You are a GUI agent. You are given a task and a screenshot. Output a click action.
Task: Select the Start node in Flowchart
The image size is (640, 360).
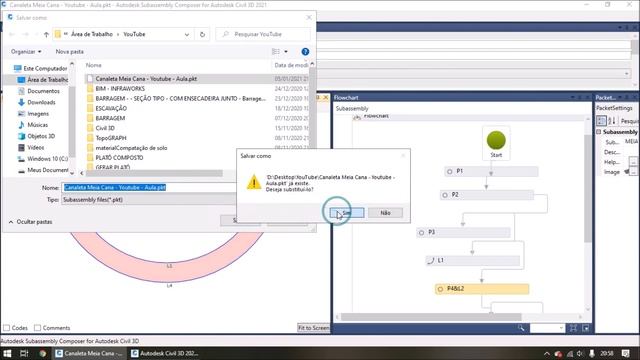click(496, 143)
